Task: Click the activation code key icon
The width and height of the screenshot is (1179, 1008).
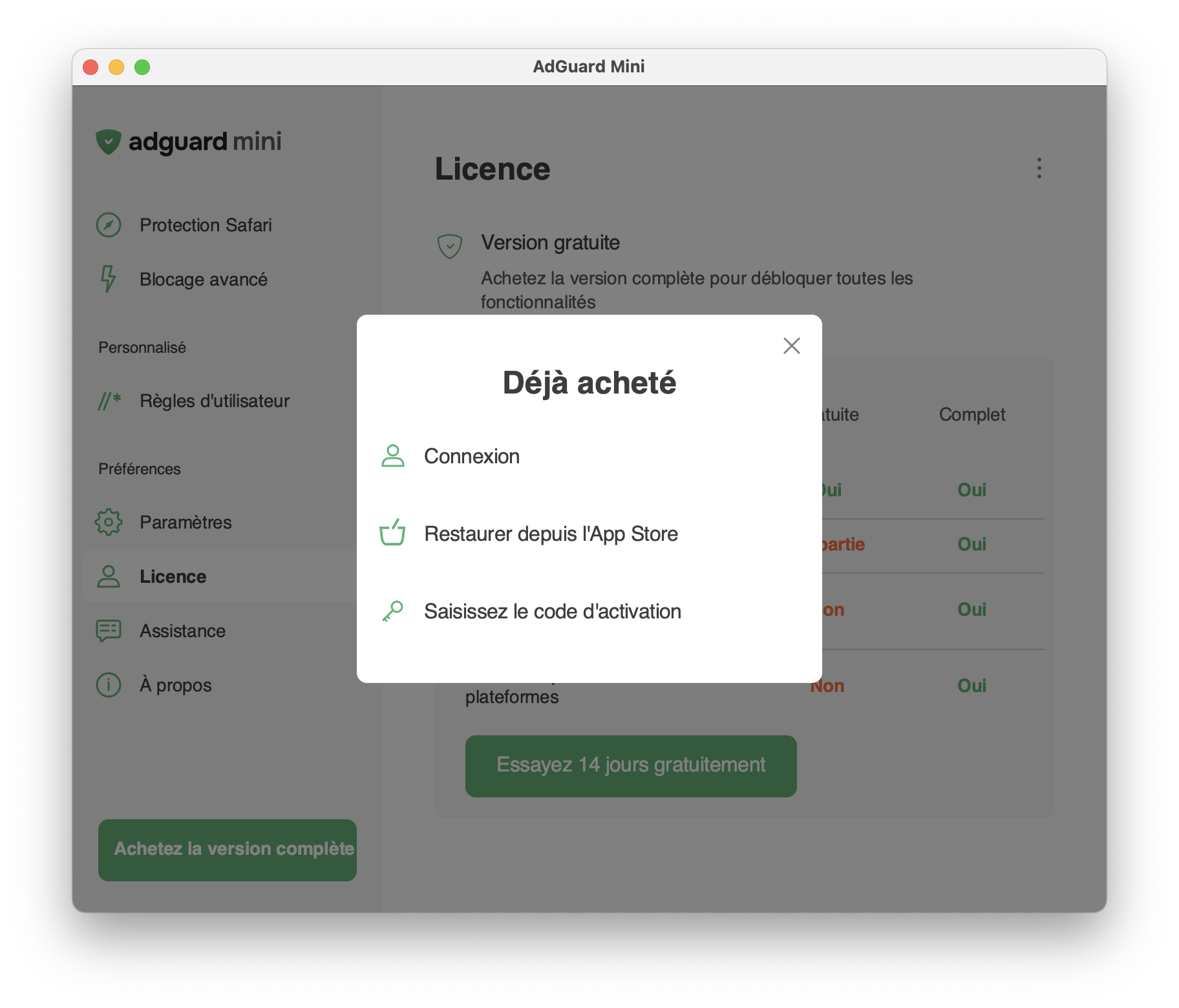Action: click(x=392, y=611)
